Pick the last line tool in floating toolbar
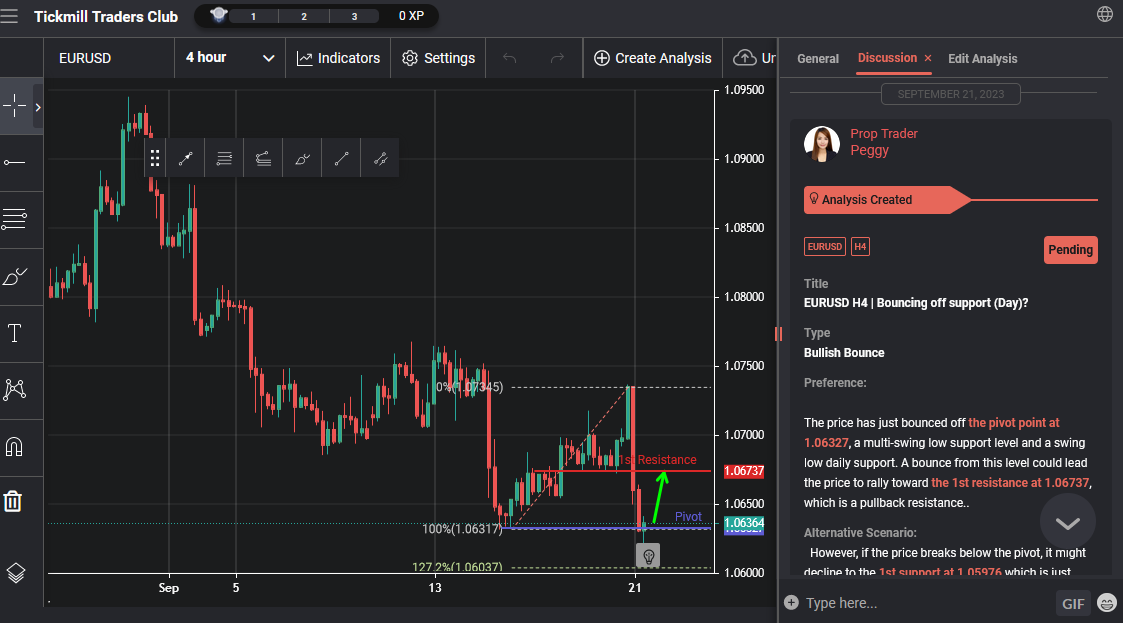This screenshot has height=623, width=1123. tap(380, 158)
